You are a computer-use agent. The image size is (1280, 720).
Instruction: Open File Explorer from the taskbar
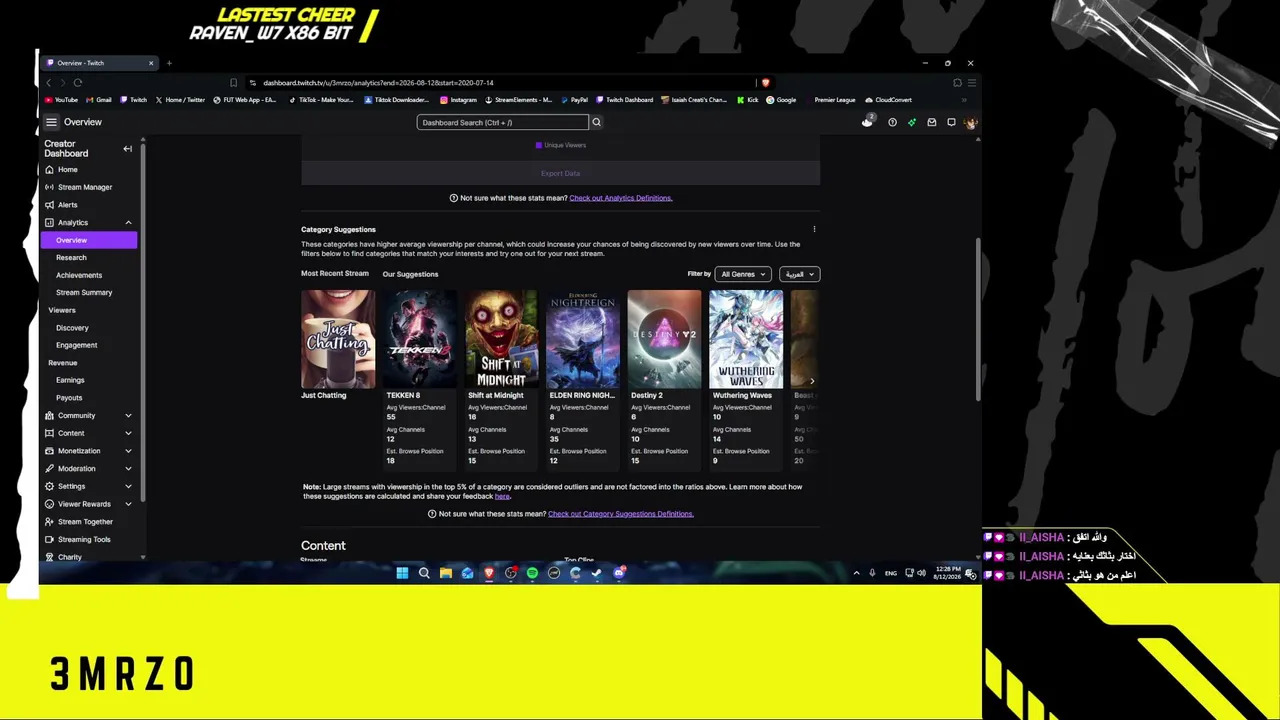pyautogui.click(x=446, y=573)
